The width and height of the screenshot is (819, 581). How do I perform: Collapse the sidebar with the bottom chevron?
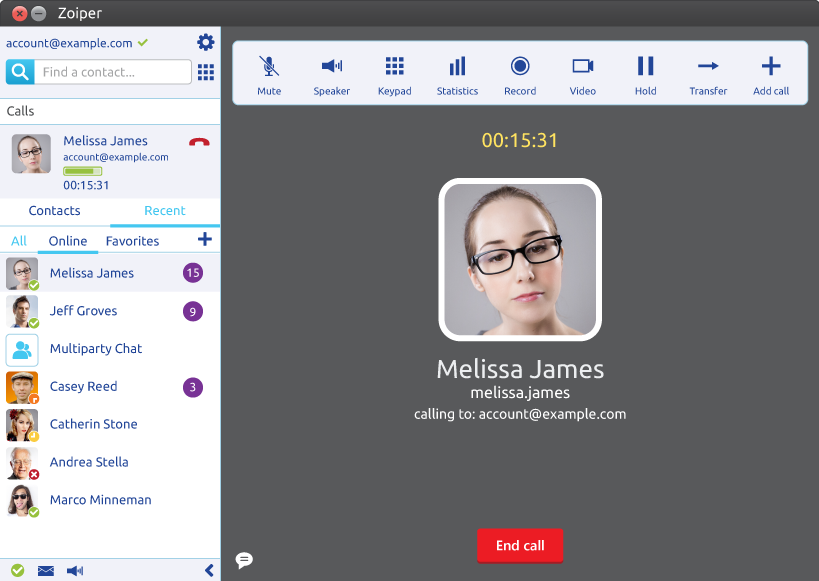(209, 570)
